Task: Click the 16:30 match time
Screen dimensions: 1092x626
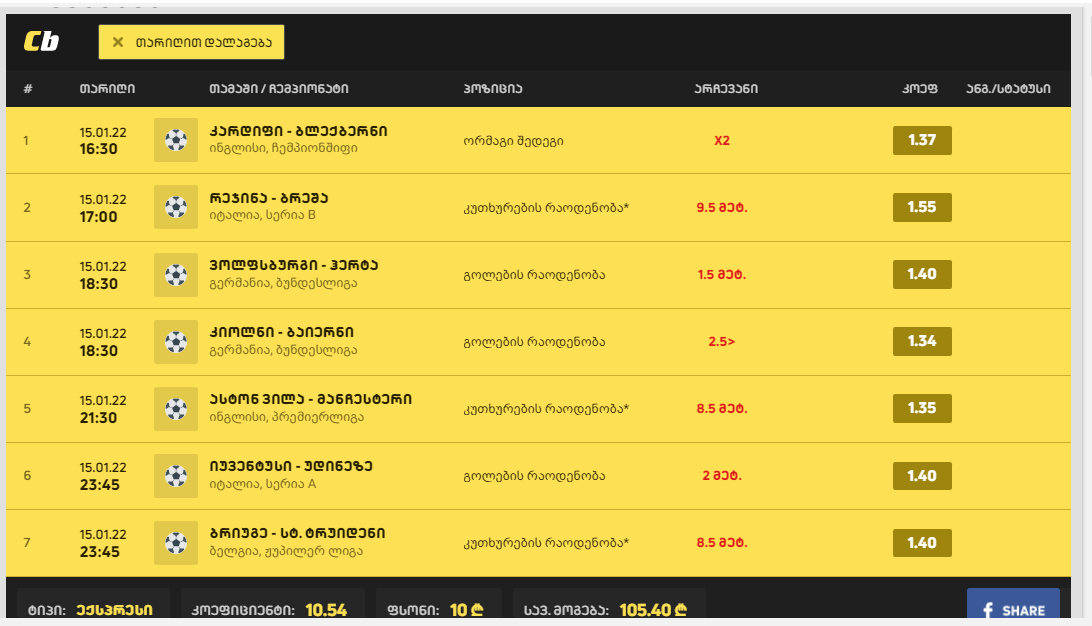Action: [98, 149]
